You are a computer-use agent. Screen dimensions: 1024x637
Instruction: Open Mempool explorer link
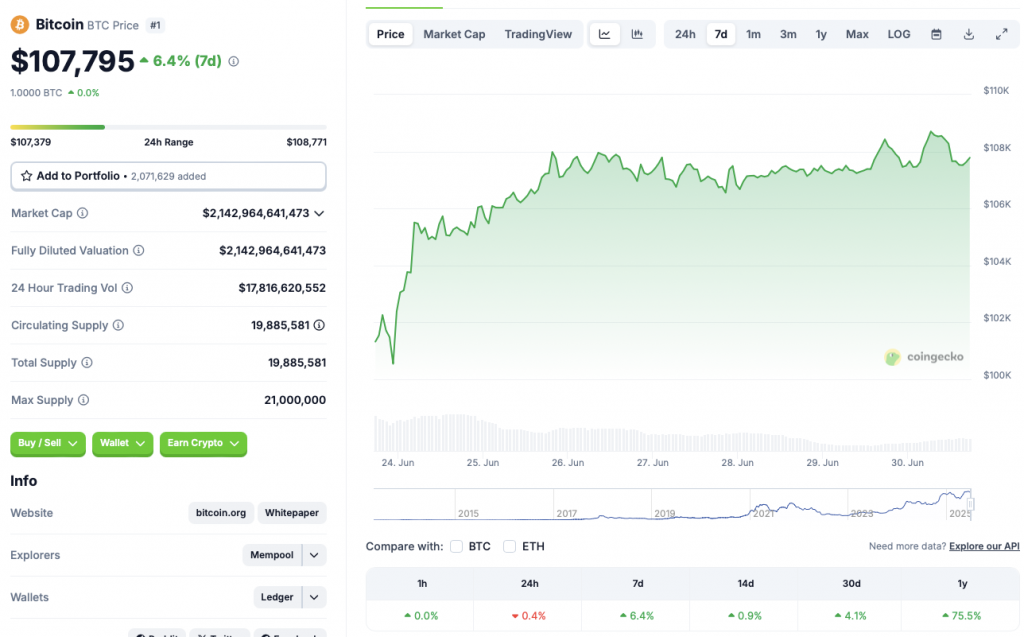tap(272, 555)
